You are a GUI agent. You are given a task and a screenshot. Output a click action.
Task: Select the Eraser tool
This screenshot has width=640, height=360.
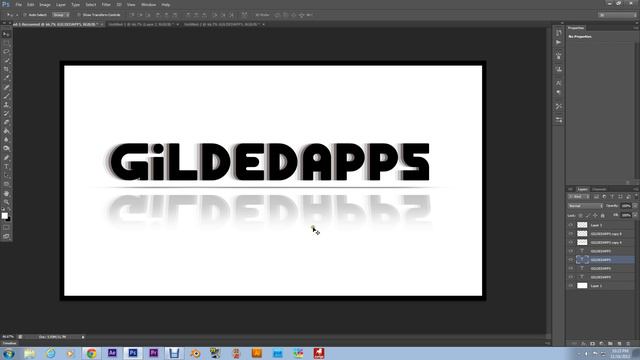(x=6, y=122)
